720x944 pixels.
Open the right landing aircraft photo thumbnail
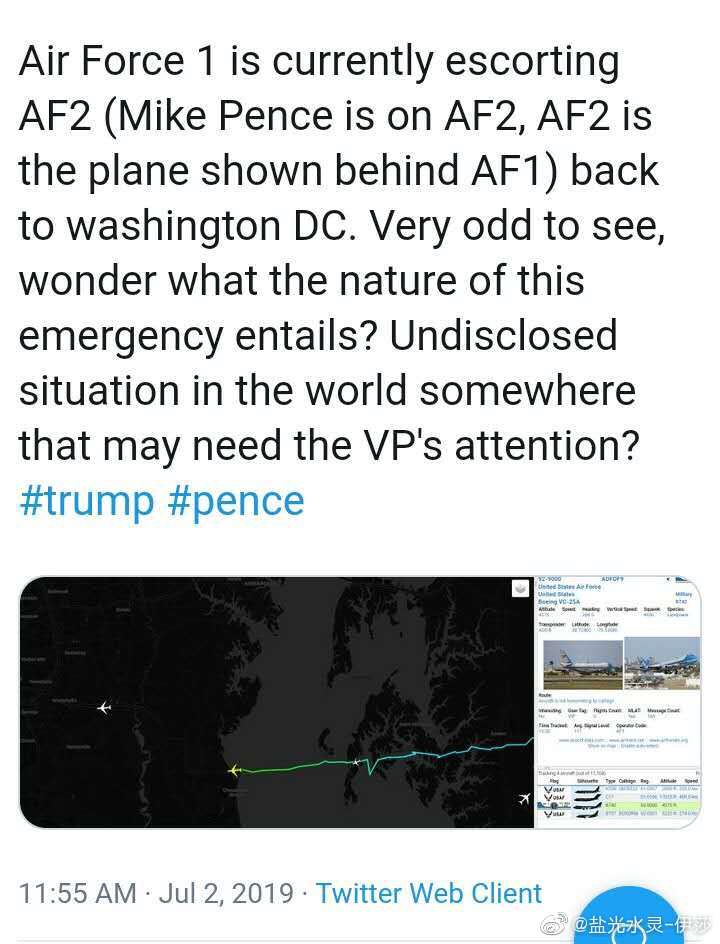tap(662, 665)
